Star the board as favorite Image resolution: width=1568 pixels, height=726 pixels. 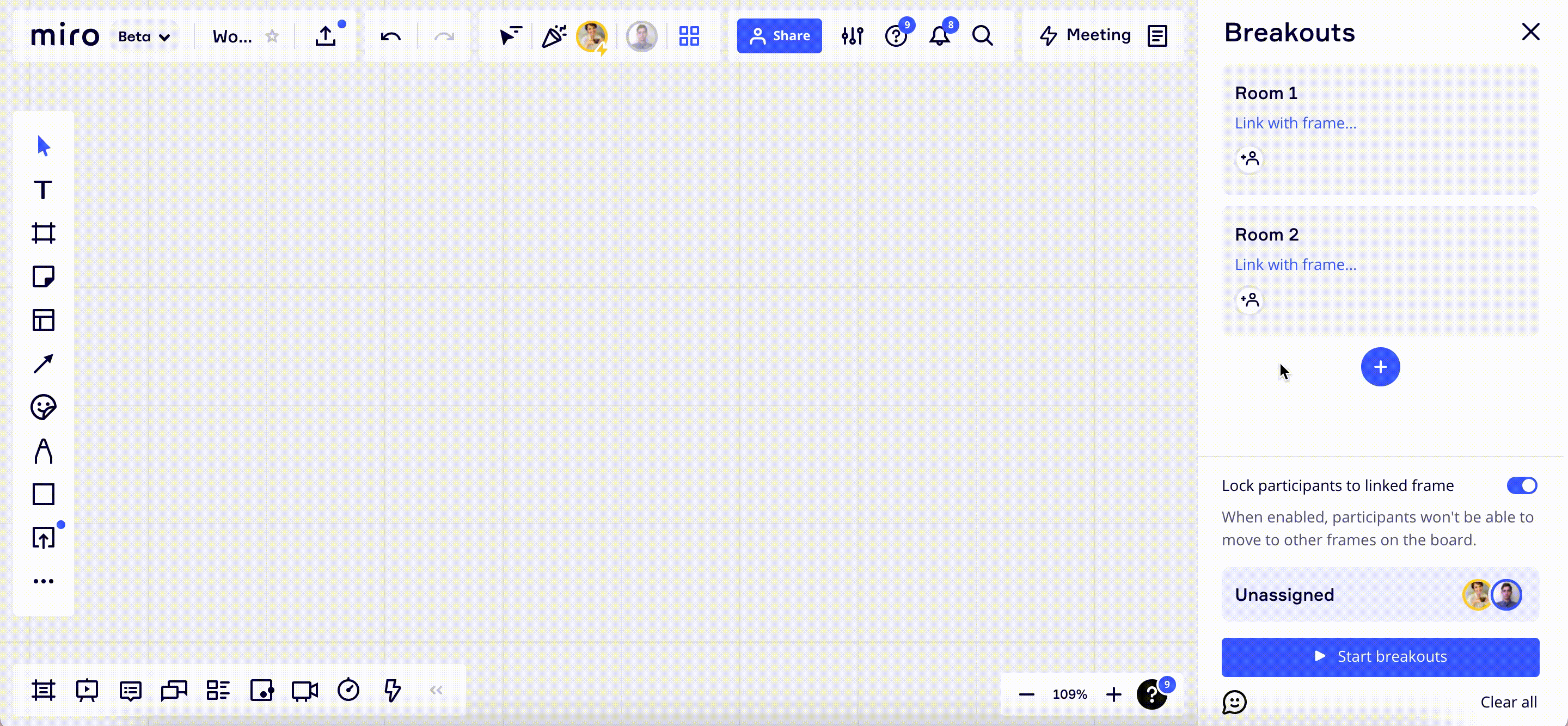pyautogui.click(x=272, y=36)
